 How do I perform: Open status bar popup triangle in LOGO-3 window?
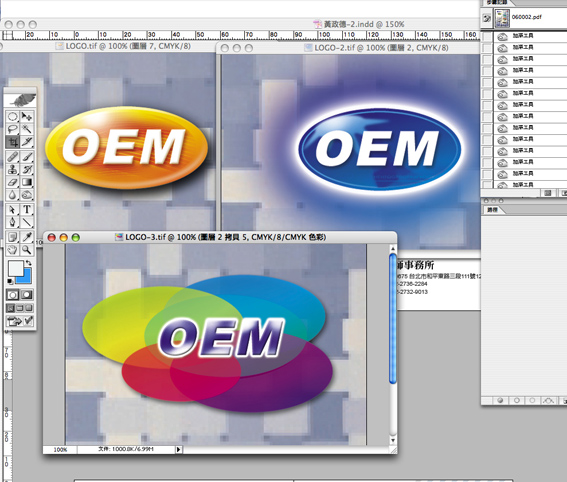tap(179, 449)
